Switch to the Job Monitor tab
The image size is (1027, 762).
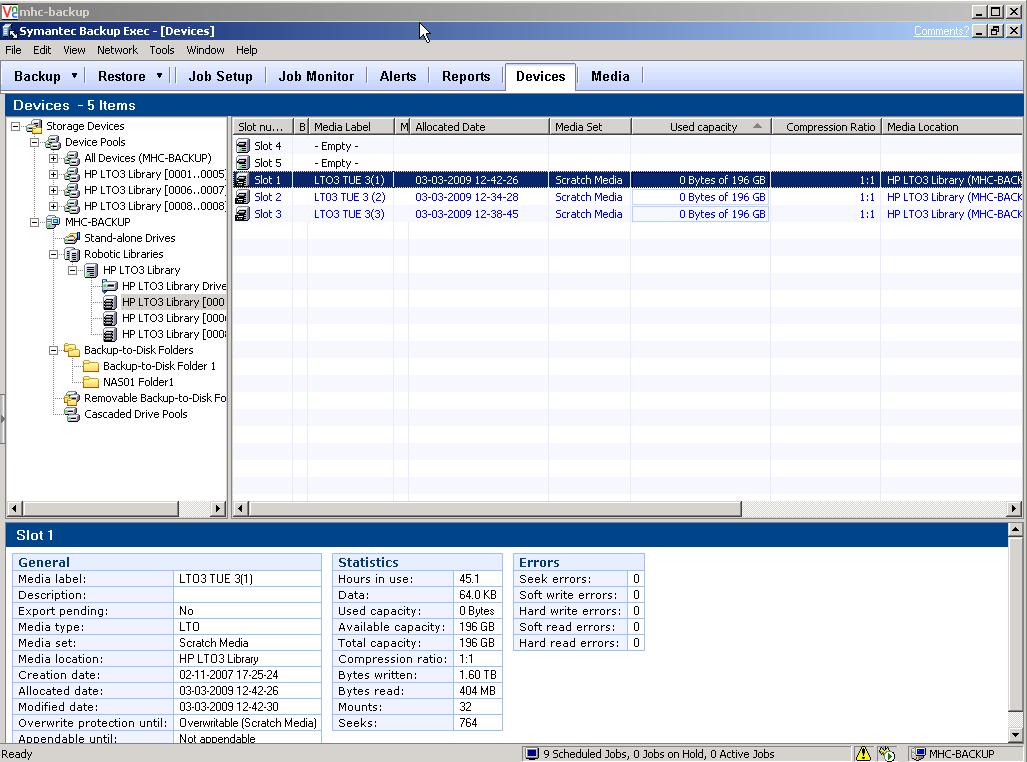316,77
